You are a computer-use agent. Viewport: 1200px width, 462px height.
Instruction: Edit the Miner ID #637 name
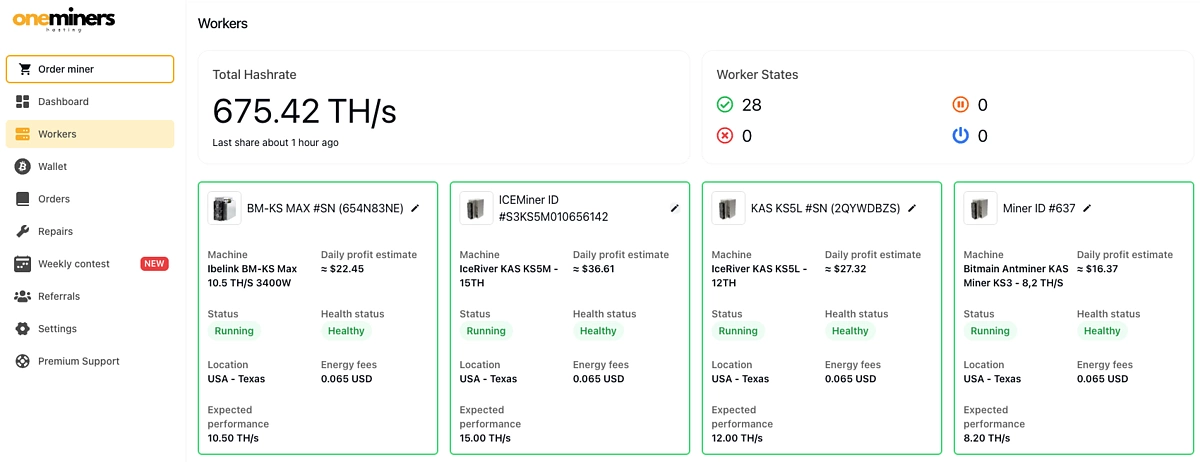[x=1087, y=208]
